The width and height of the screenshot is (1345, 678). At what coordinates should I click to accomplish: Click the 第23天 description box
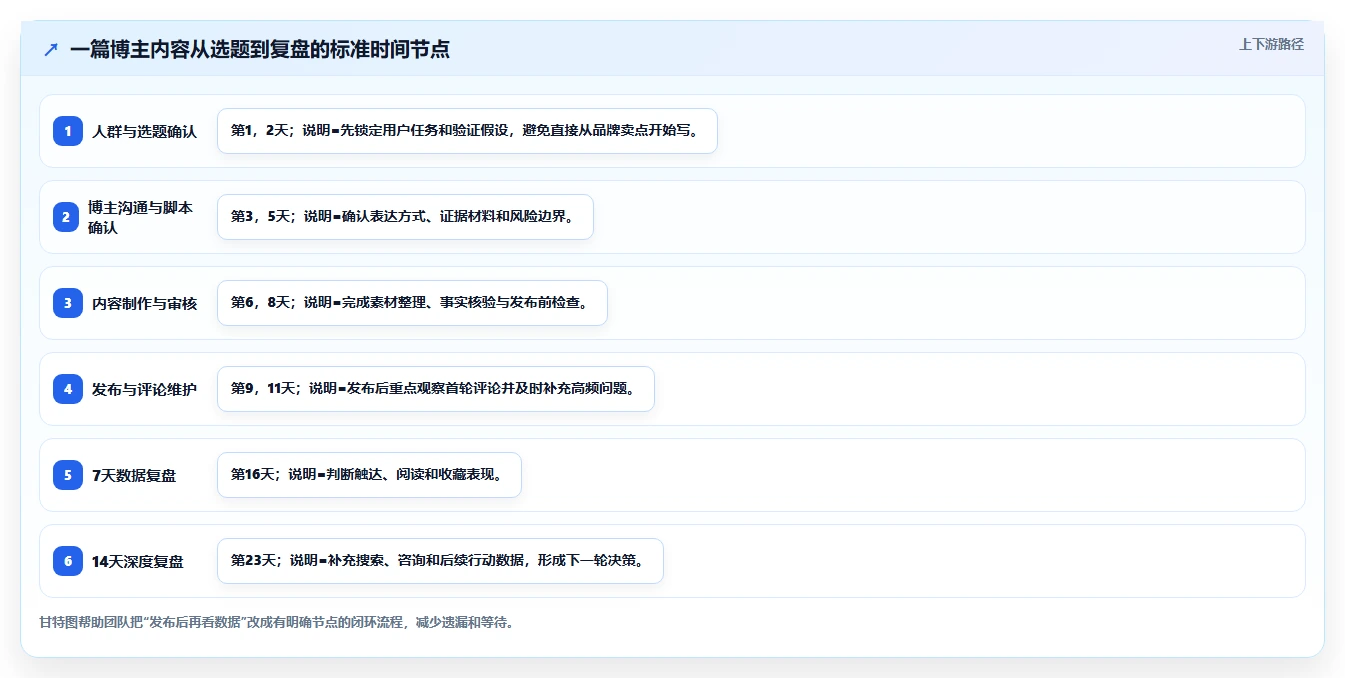440,561
